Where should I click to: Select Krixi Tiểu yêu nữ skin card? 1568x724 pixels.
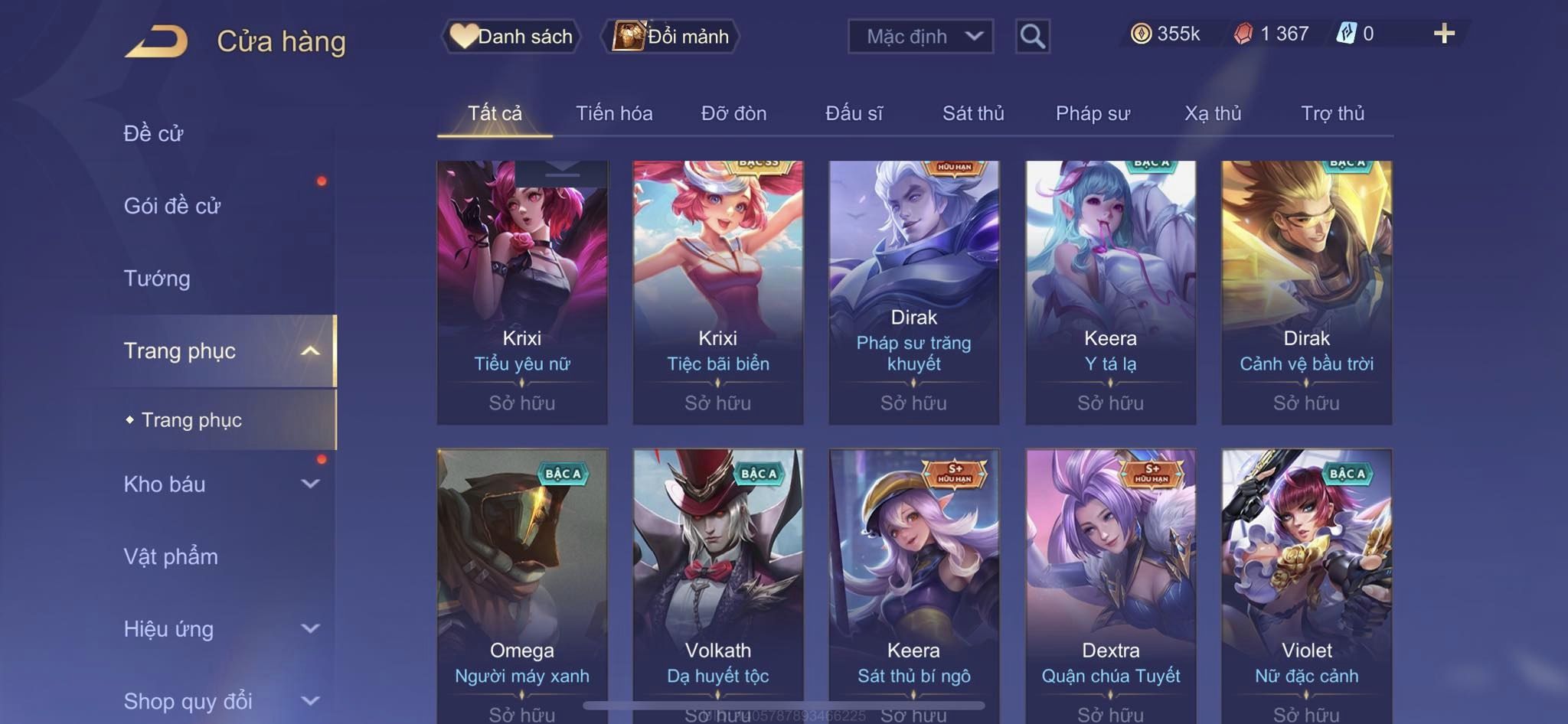pos(522,292)
